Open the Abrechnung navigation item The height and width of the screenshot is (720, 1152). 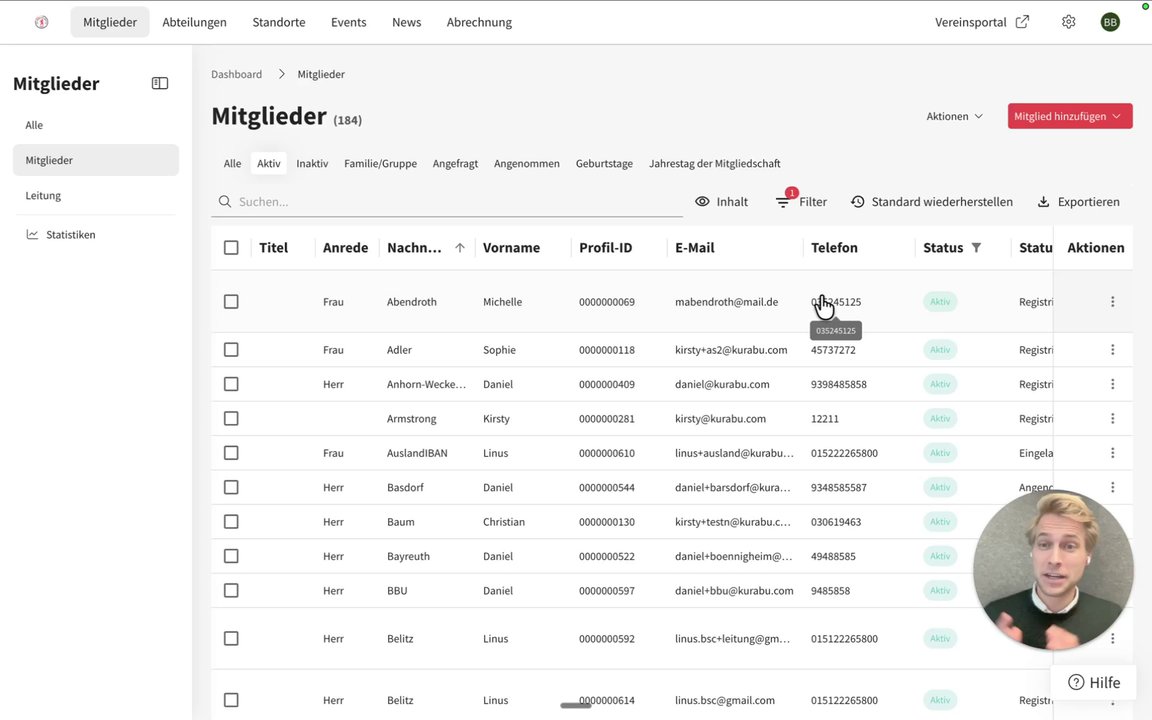point(479,22)
